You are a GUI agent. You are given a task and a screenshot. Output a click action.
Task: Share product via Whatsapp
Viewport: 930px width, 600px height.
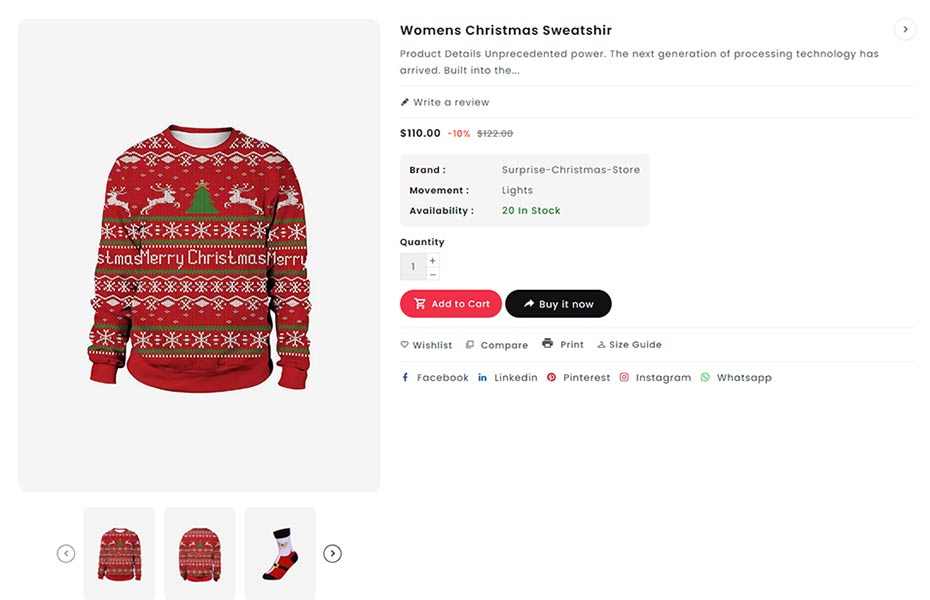click(736, 378)
